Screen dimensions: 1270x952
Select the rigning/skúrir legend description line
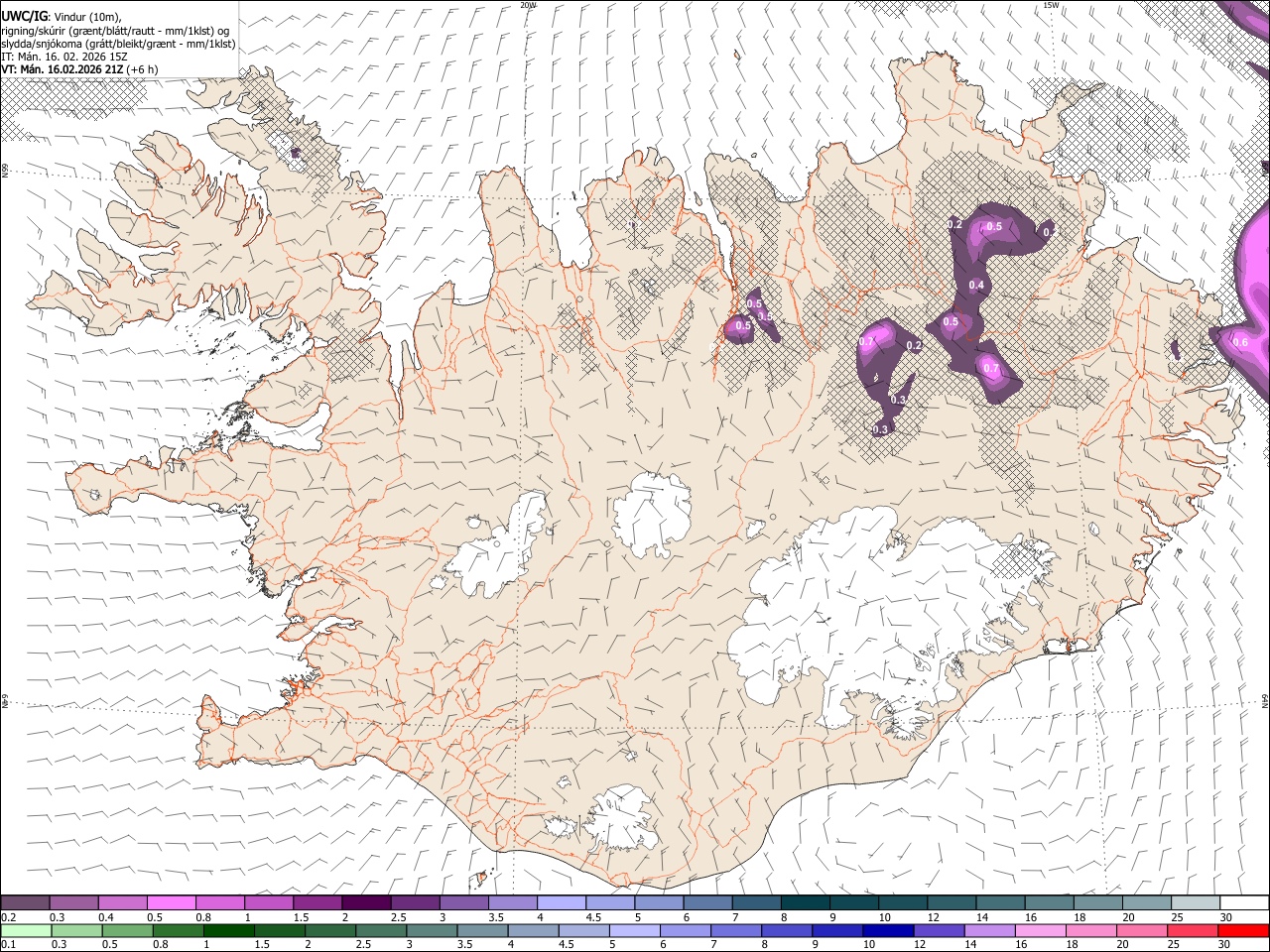click(115, 31)
